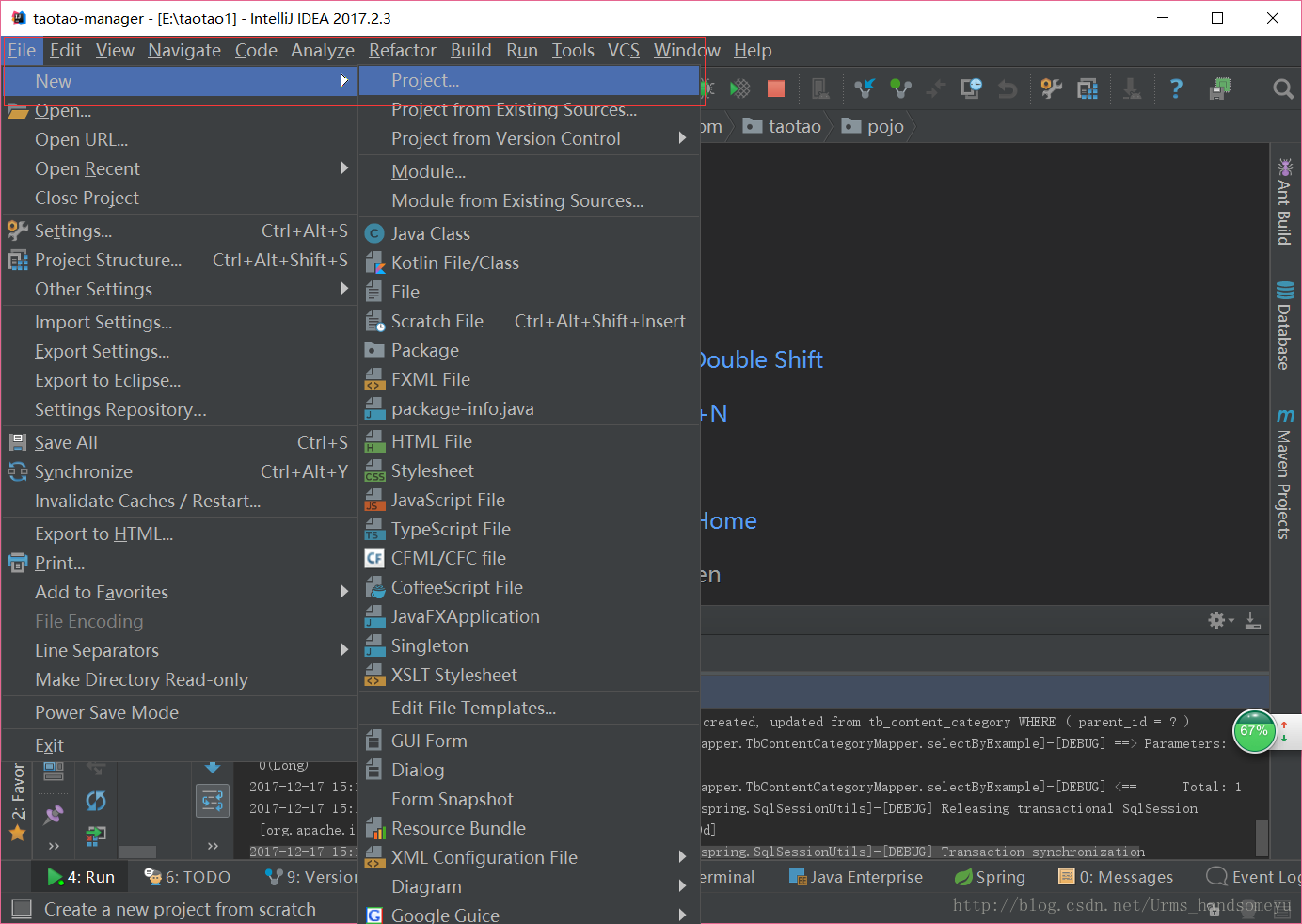The height and width of the screenshot is (924, 1302).
Task: Select Module... in the New submenu
Action: (529, 171)
